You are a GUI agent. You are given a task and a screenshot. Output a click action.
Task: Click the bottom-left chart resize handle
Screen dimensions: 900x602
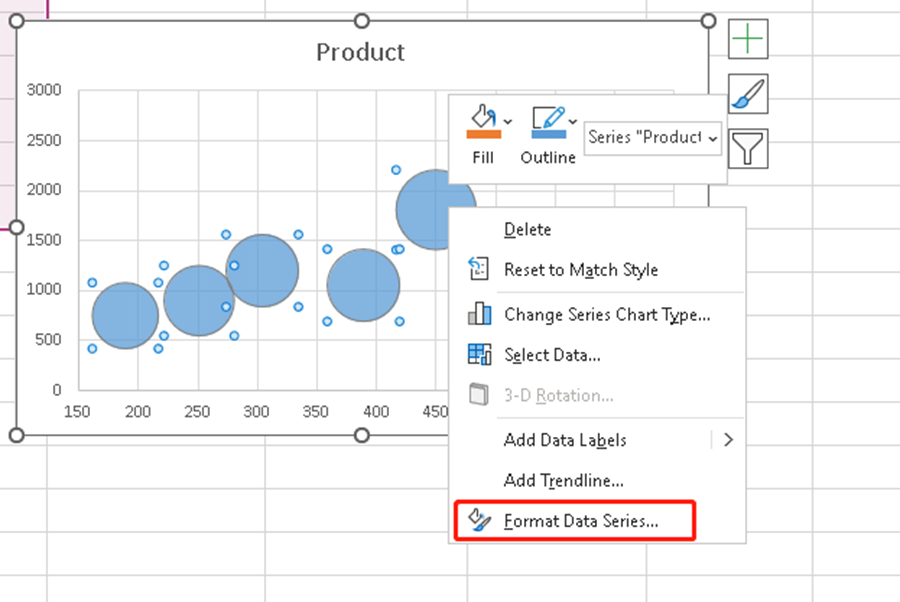coord(17,435)
